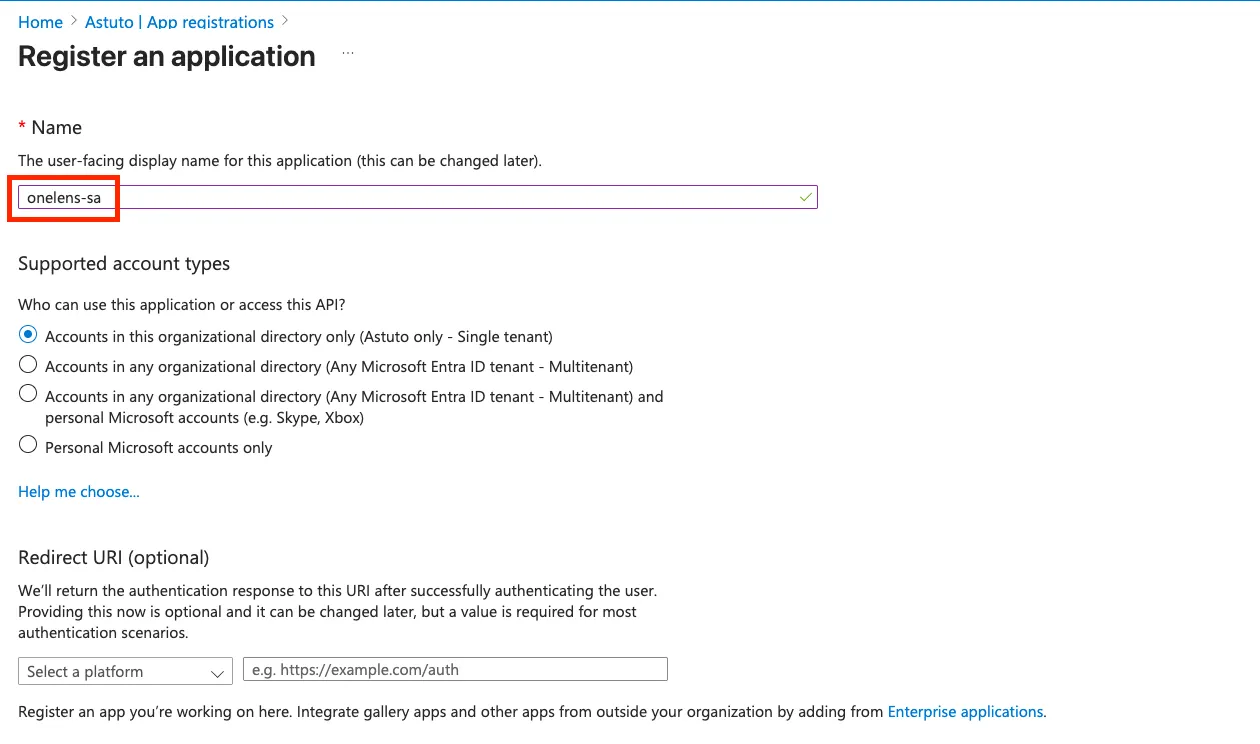Click the Supported account types heading
The width and height of the screenshot is (1260, 744).
(x=124, y=264)
